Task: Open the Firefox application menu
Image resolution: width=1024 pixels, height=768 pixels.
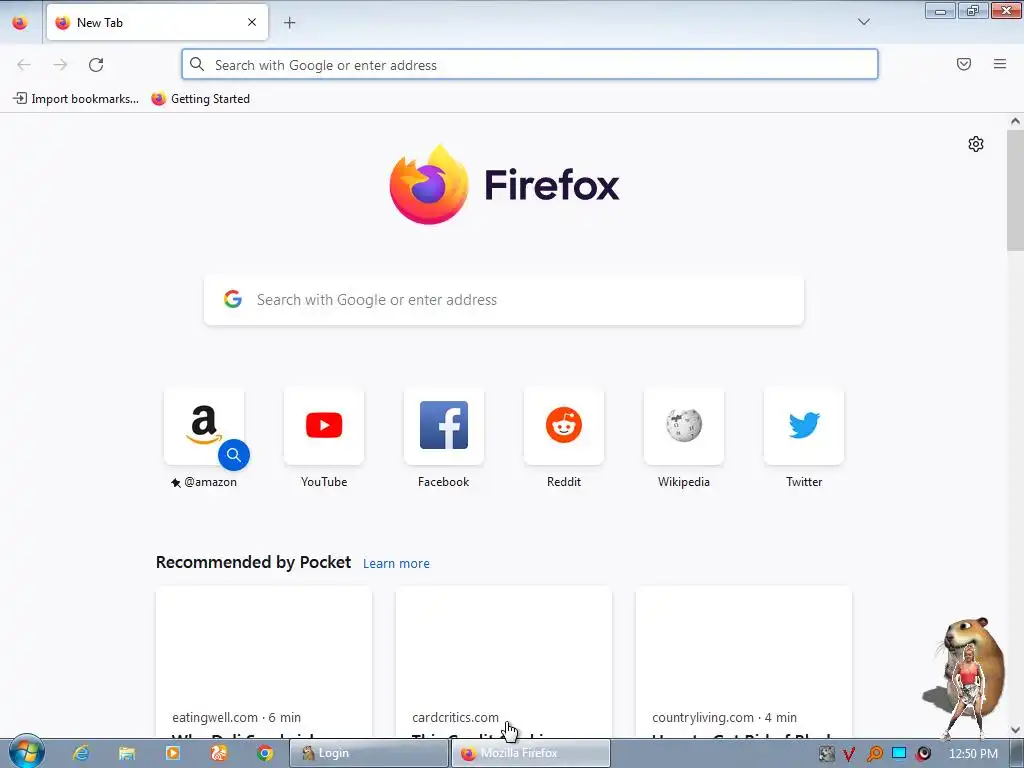Action: [999, 64]
